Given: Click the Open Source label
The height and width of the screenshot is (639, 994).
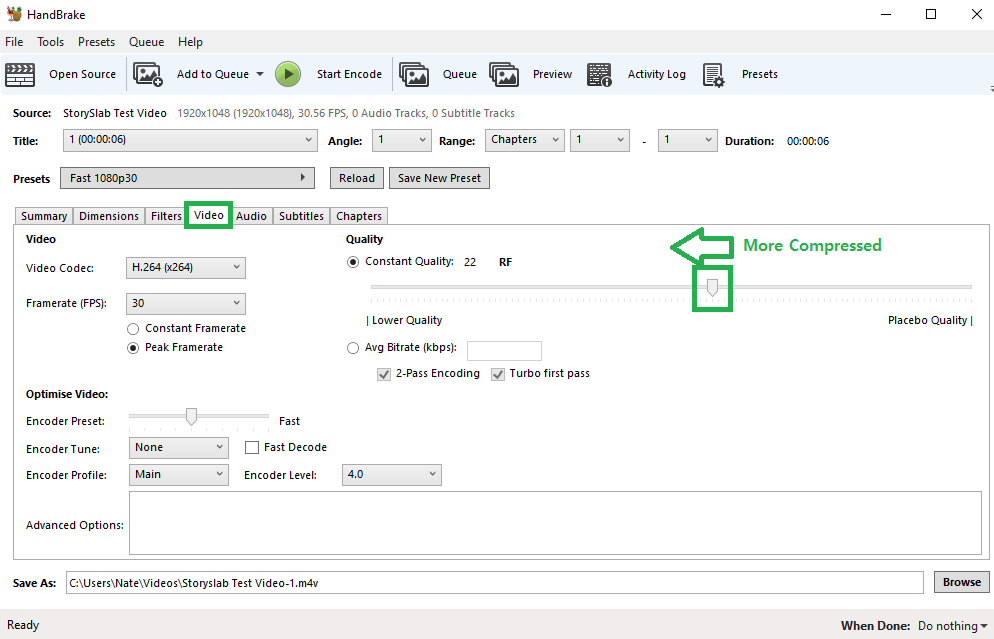Looking at the screenshot, I should 82,74.
